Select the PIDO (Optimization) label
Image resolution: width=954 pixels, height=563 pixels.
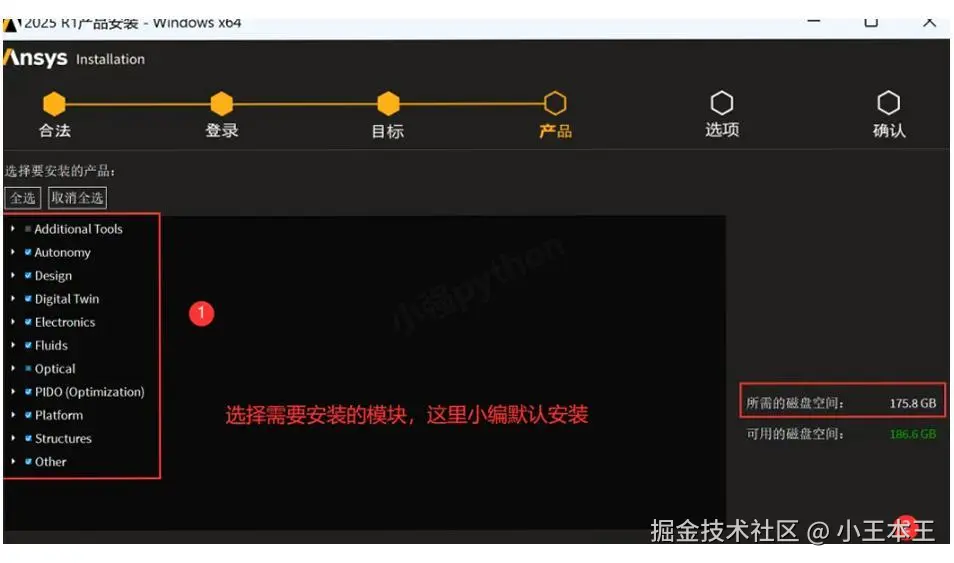[x=89, y=392]
